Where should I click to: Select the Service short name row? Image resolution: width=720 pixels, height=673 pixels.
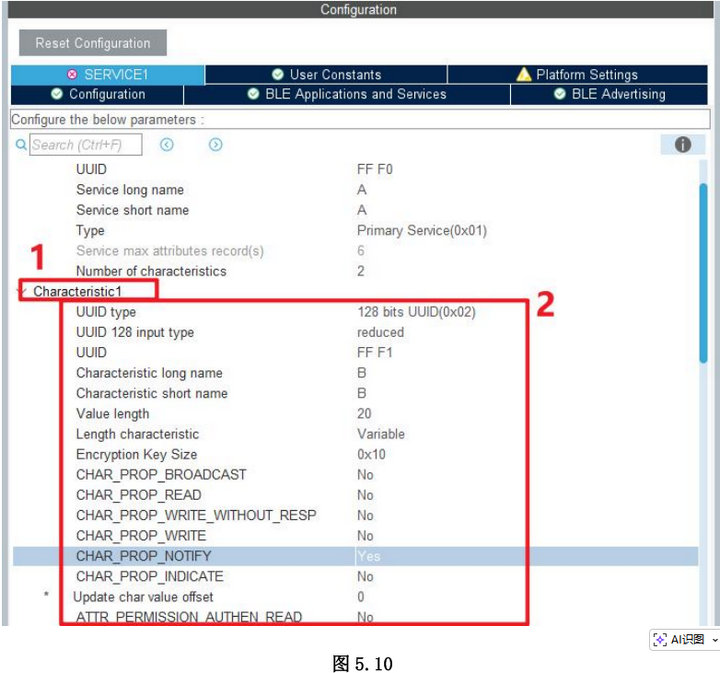click(355, 210)
